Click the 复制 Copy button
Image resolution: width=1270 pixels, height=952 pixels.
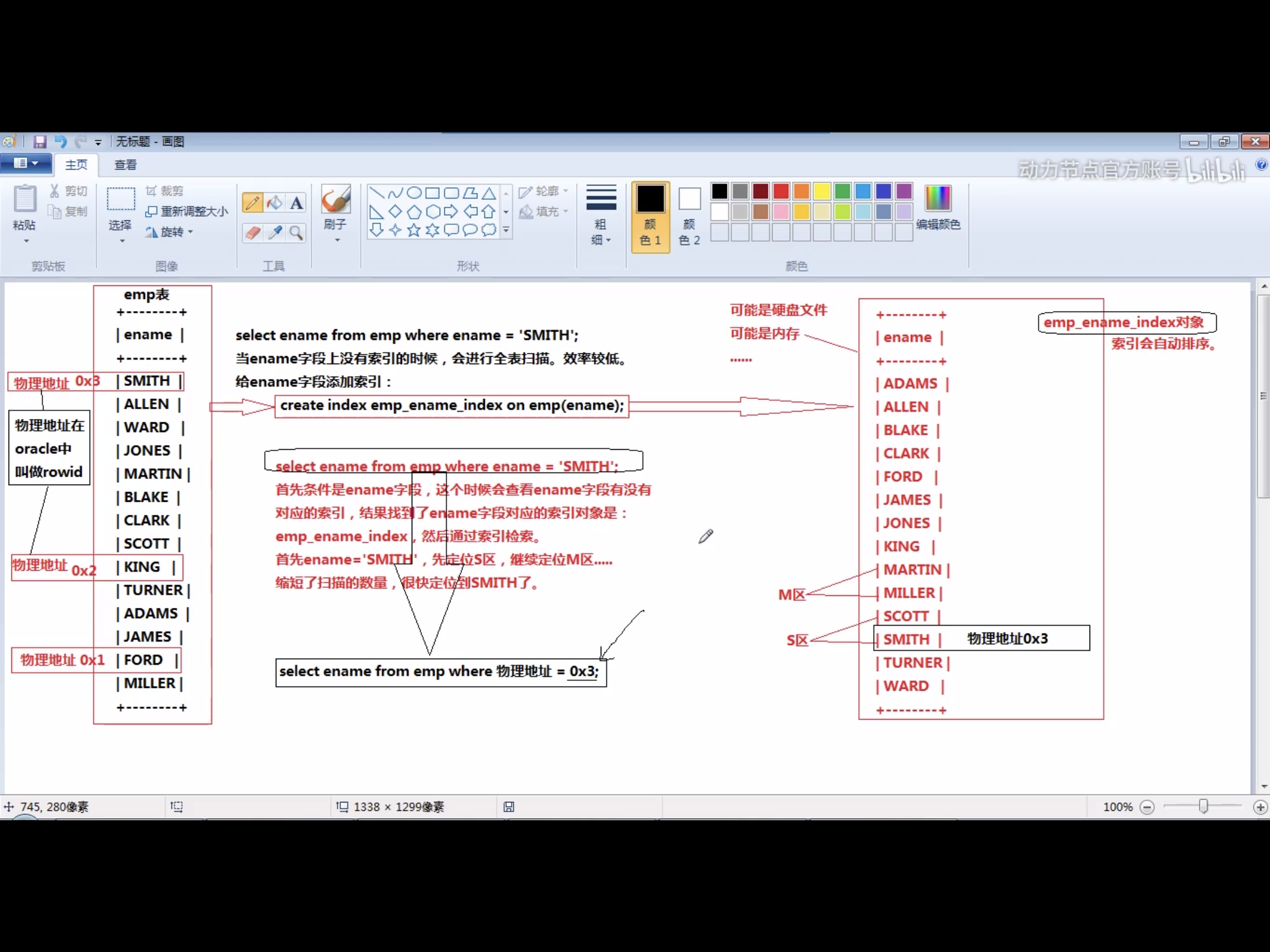[69, 212]
